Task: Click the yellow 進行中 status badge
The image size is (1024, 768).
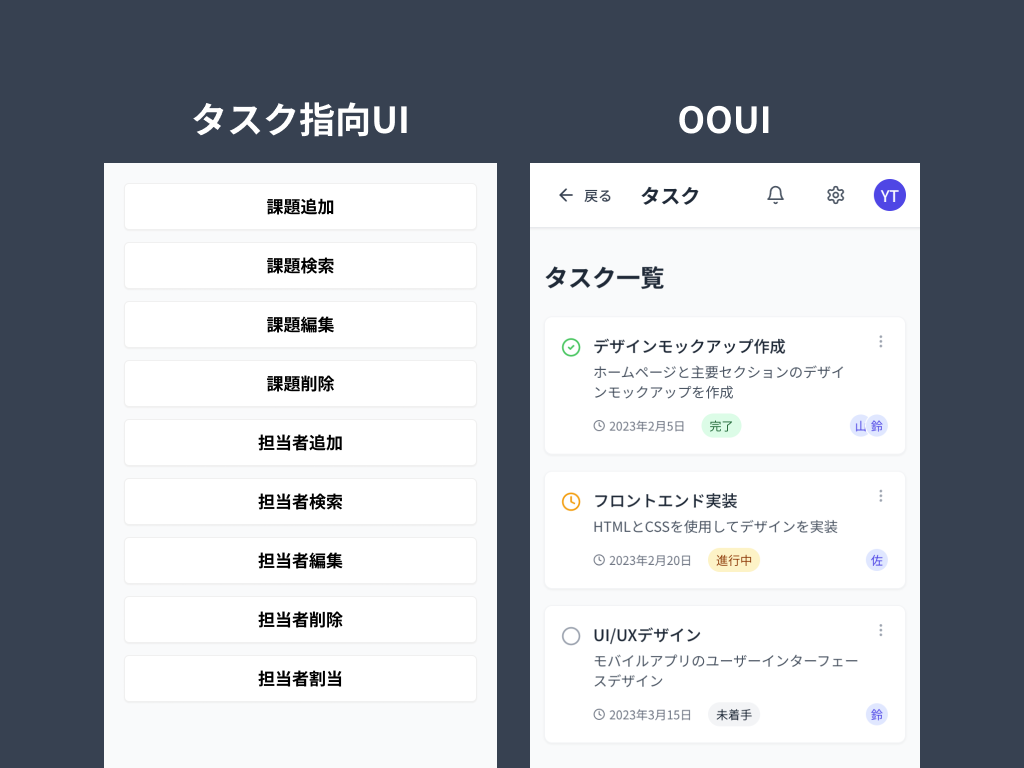Action: tap(733, 560)
